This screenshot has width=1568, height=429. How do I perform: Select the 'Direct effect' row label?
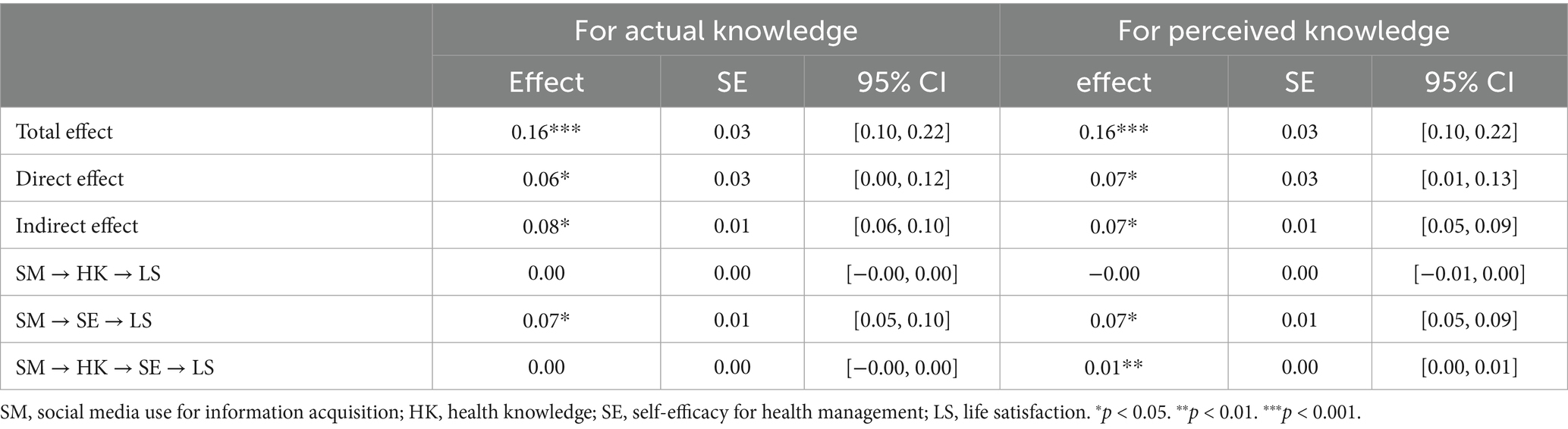point(70,178)
